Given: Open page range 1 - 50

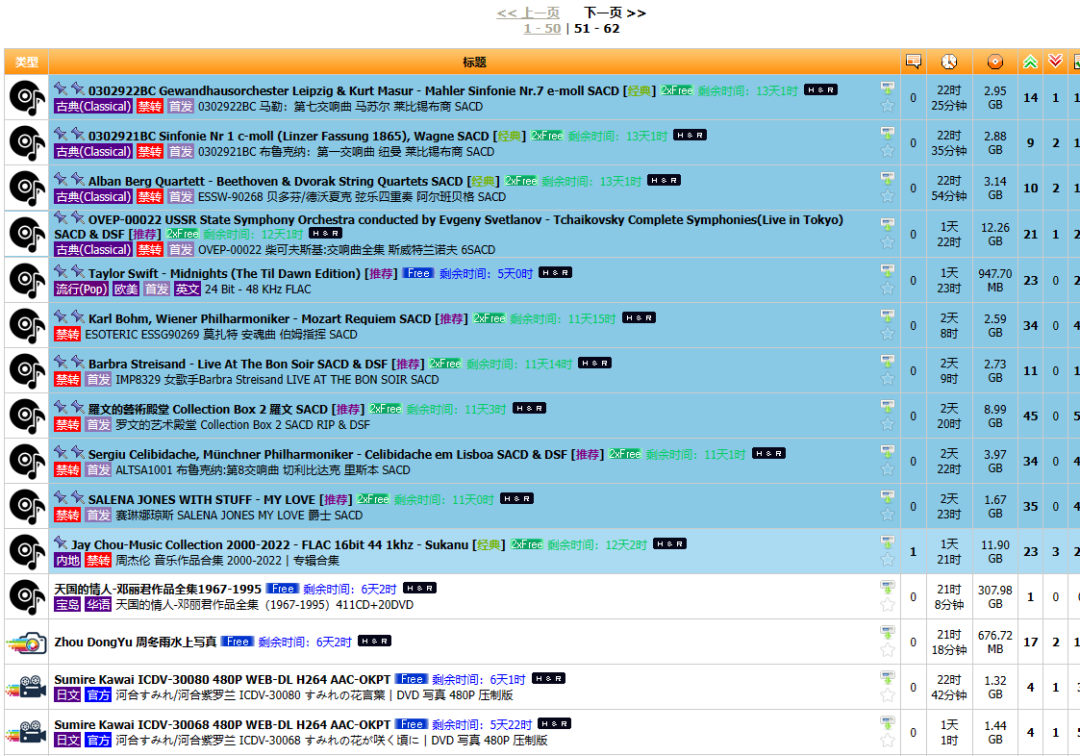Looking at the screenshot, I should (x=542, y=28).
